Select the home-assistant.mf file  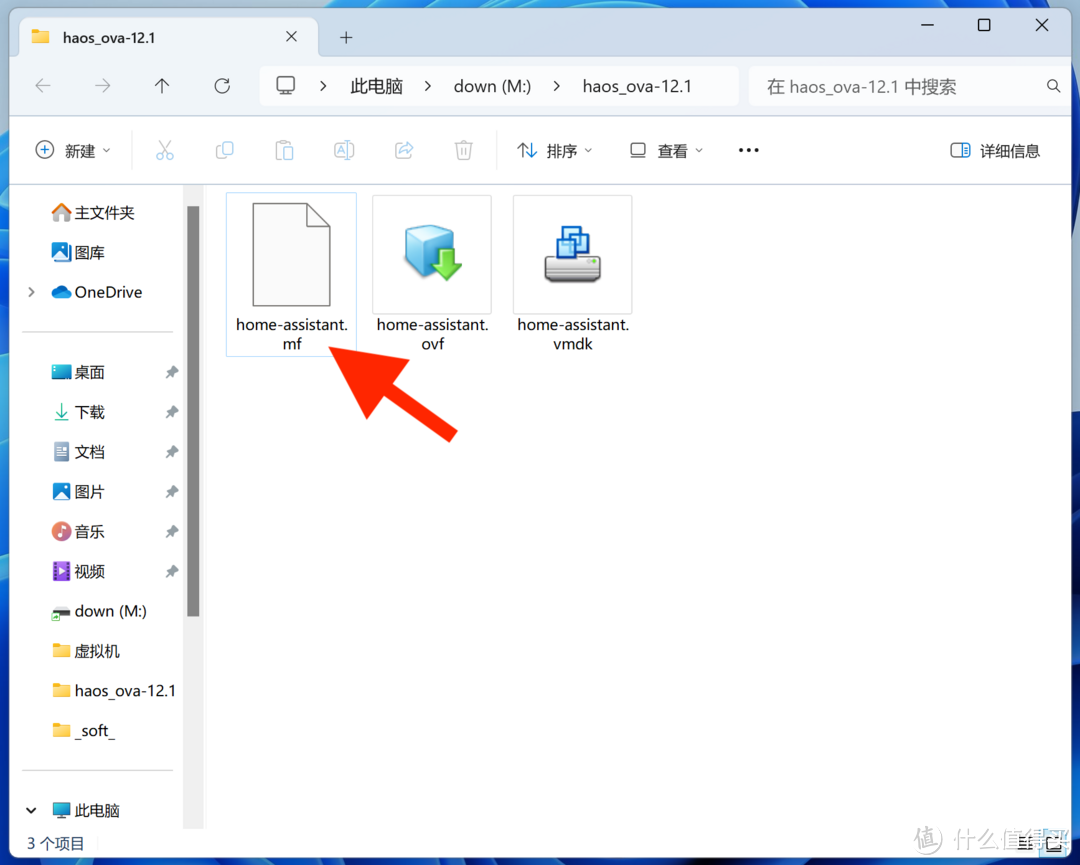coord(291,275)
